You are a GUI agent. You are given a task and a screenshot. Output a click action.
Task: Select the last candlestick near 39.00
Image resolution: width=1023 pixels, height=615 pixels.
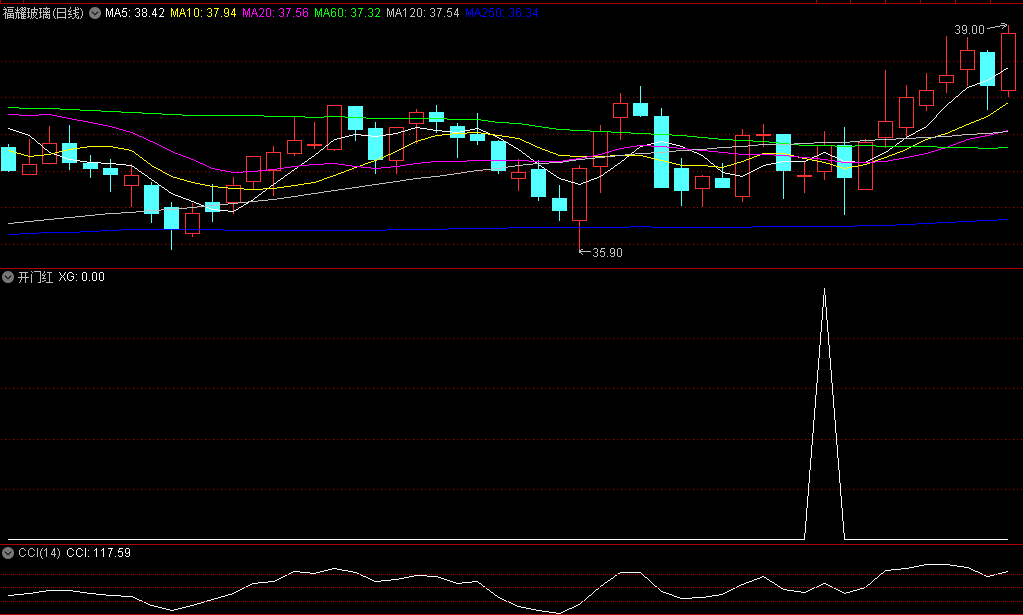coord(1009,62)
